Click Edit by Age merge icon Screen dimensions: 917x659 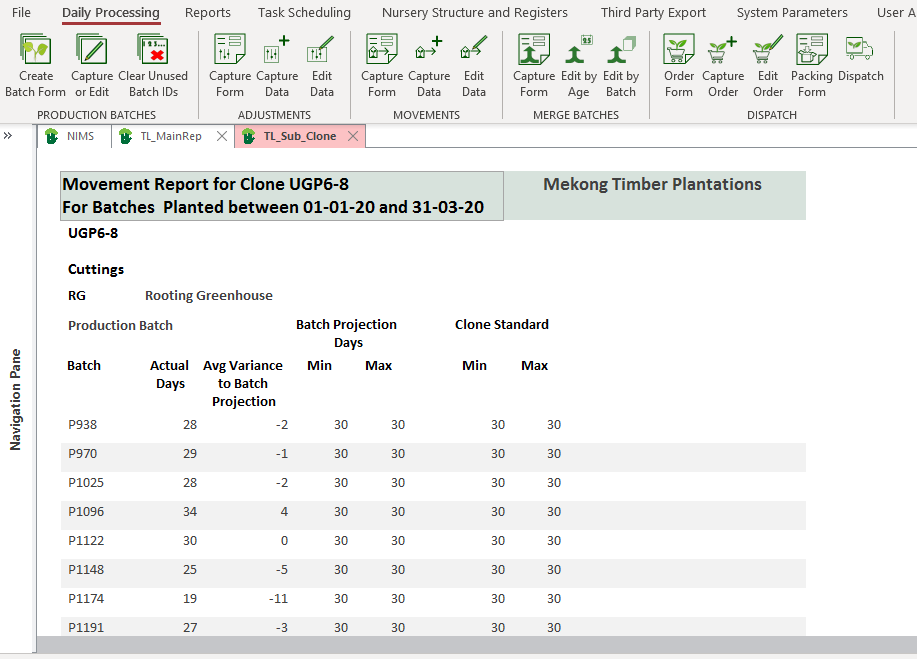(578, 66)
